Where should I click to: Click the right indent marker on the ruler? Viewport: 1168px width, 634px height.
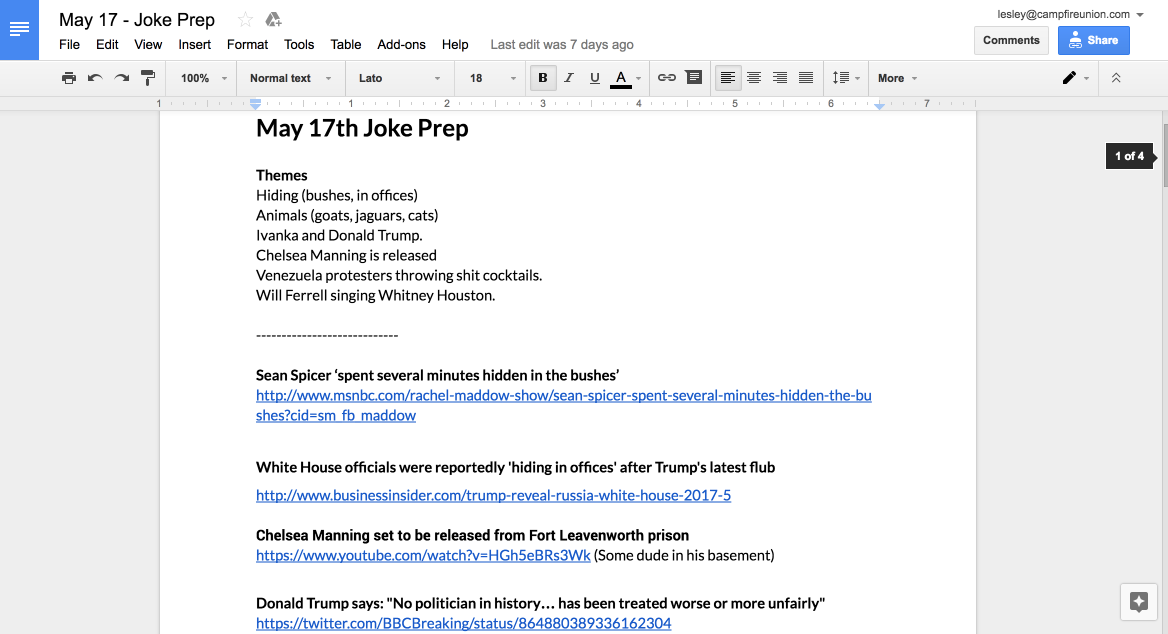(880, 106)
